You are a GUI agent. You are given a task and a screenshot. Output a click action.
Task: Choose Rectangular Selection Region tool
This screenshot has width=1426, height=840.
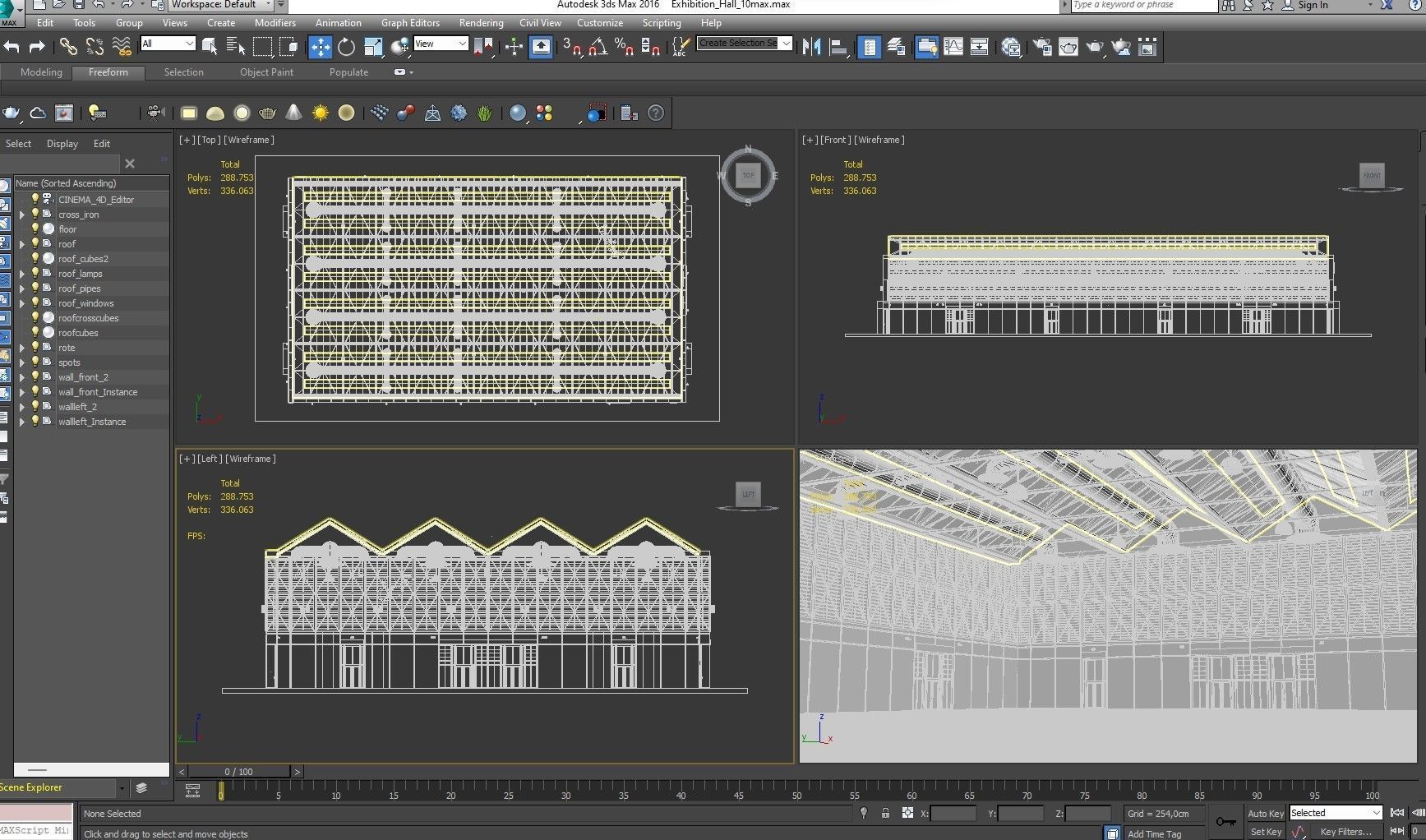(262, 47)
